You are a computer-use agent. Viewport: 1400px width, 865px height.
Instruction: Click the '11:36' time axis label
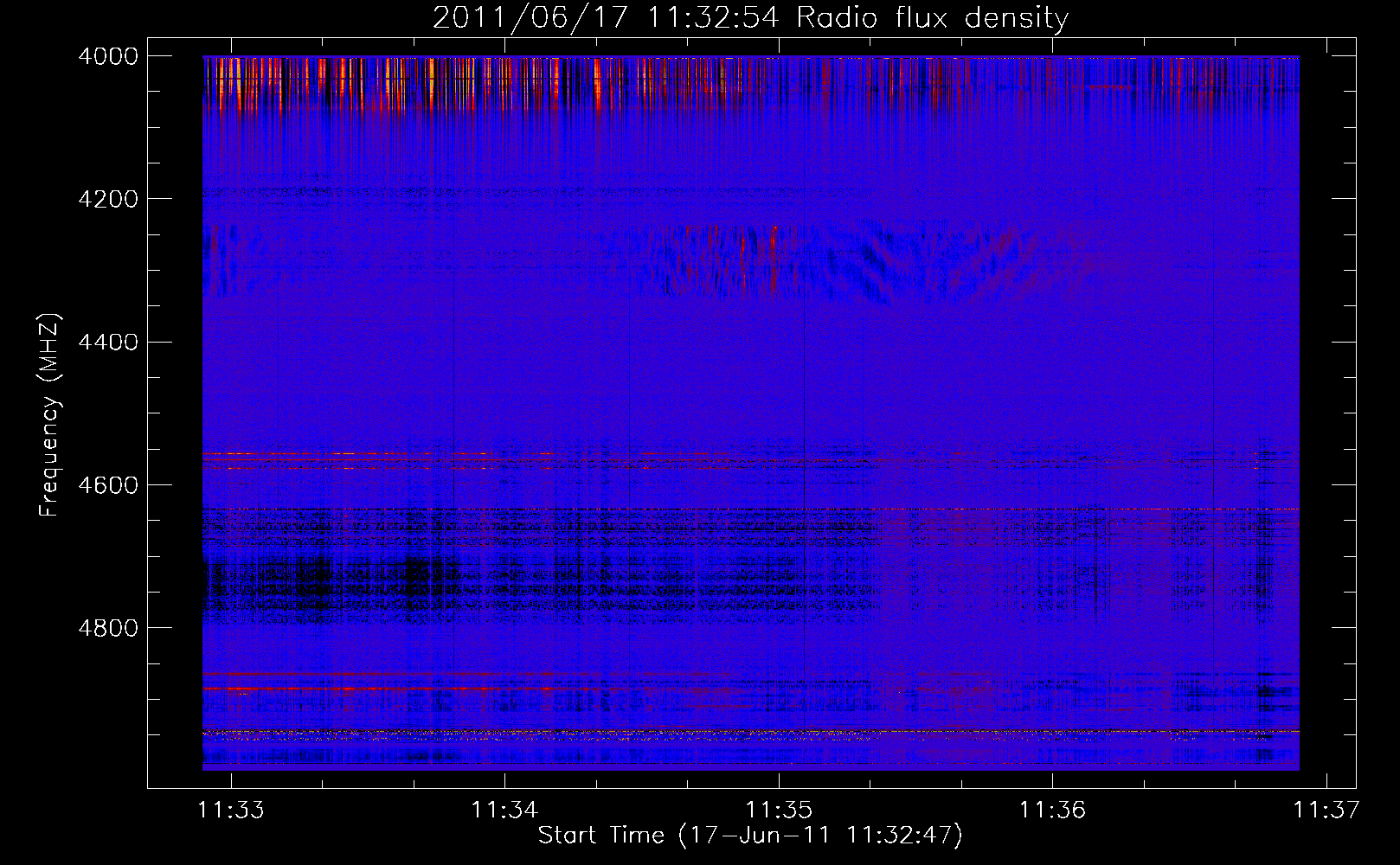coord(1053,811)
